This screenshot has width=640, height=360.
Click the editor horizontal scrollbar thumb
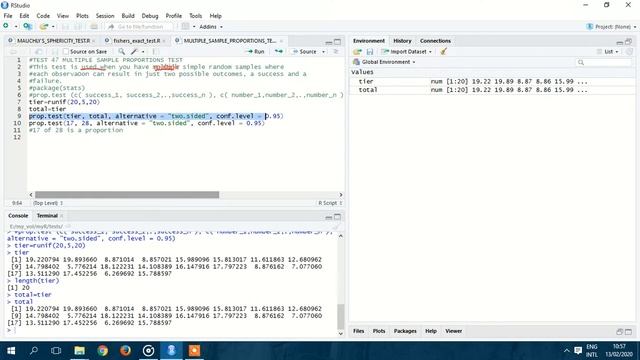coord(127,195)
